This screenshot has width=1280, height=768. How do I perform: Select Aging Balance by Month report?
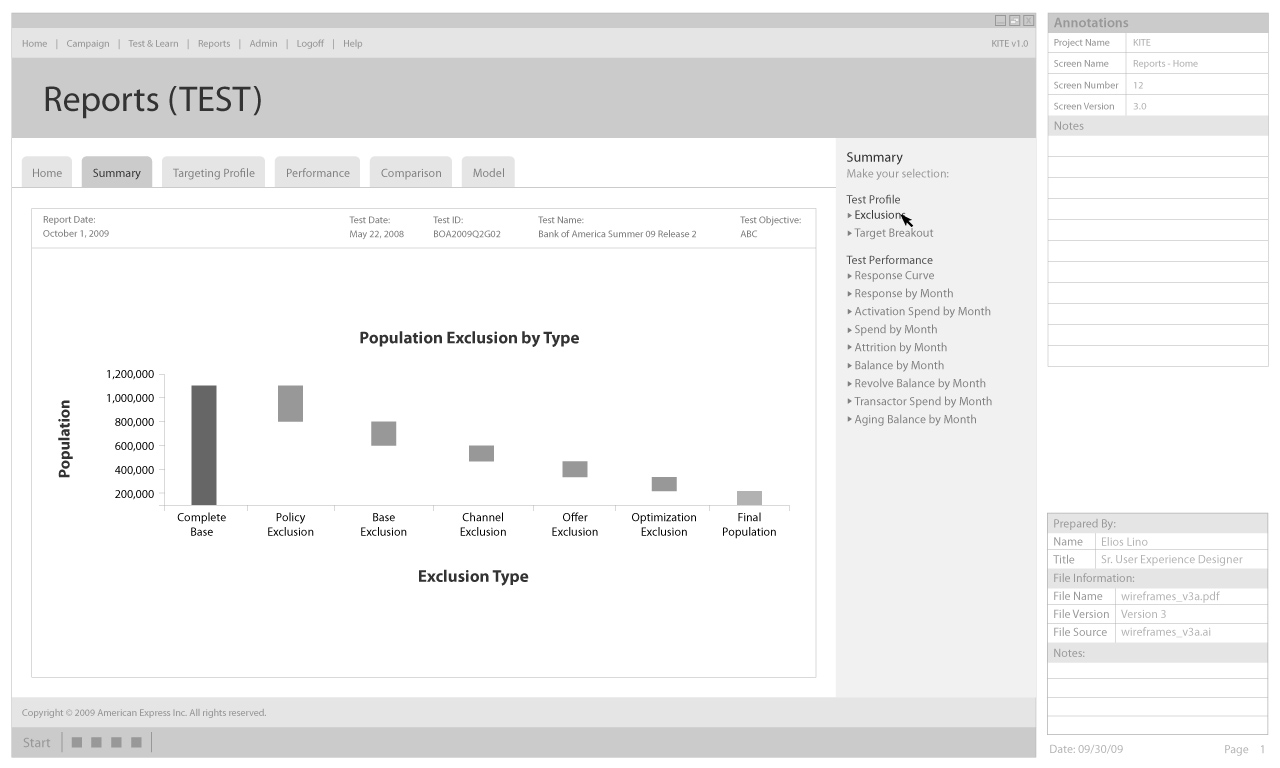pos(915,420)
